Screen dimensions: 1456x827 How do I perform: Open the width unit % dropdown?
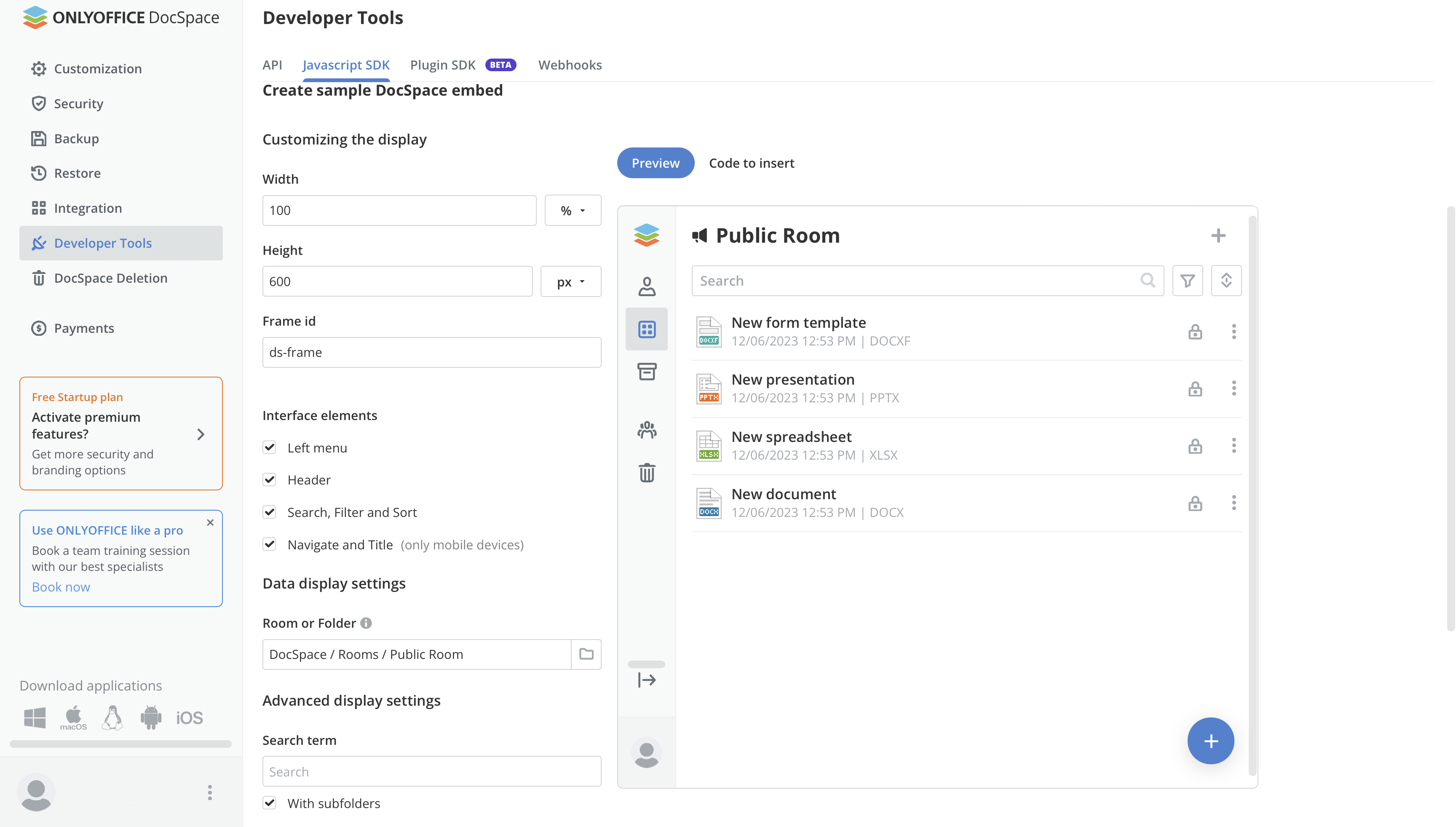[573, 211]
